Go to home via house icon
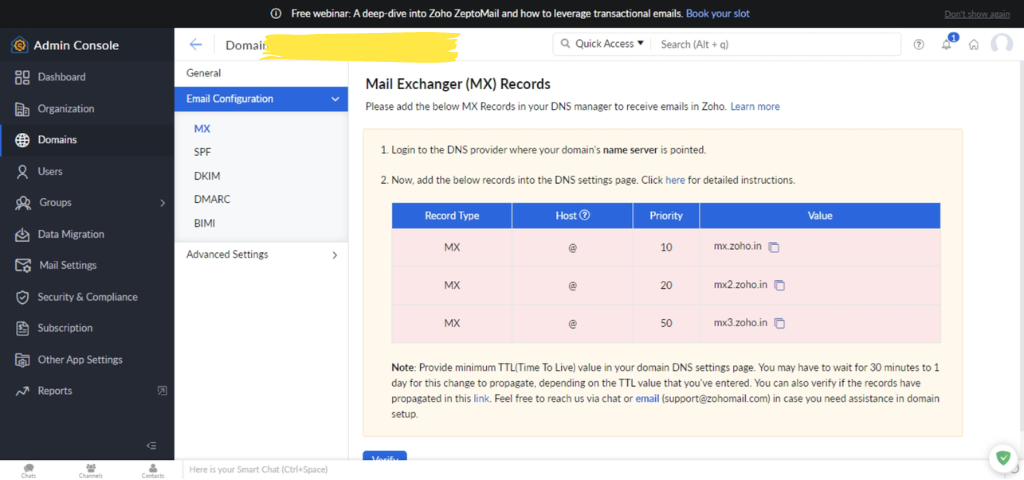 pos(973,44)
